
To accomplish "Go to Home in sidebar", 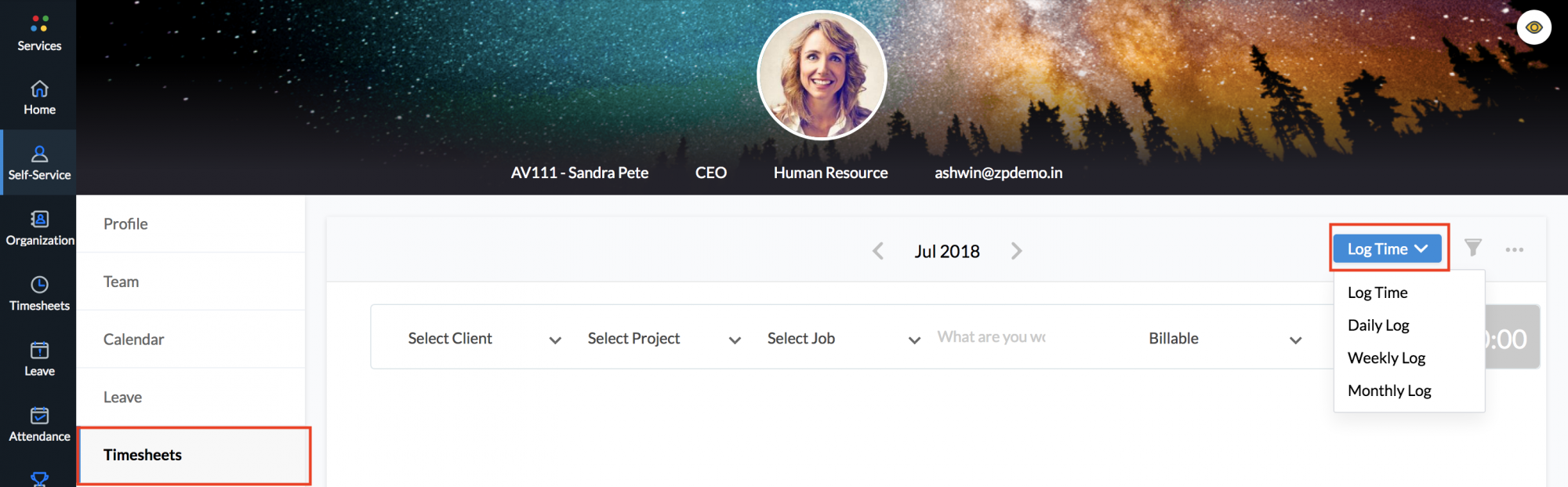I will tap(39, 89).
